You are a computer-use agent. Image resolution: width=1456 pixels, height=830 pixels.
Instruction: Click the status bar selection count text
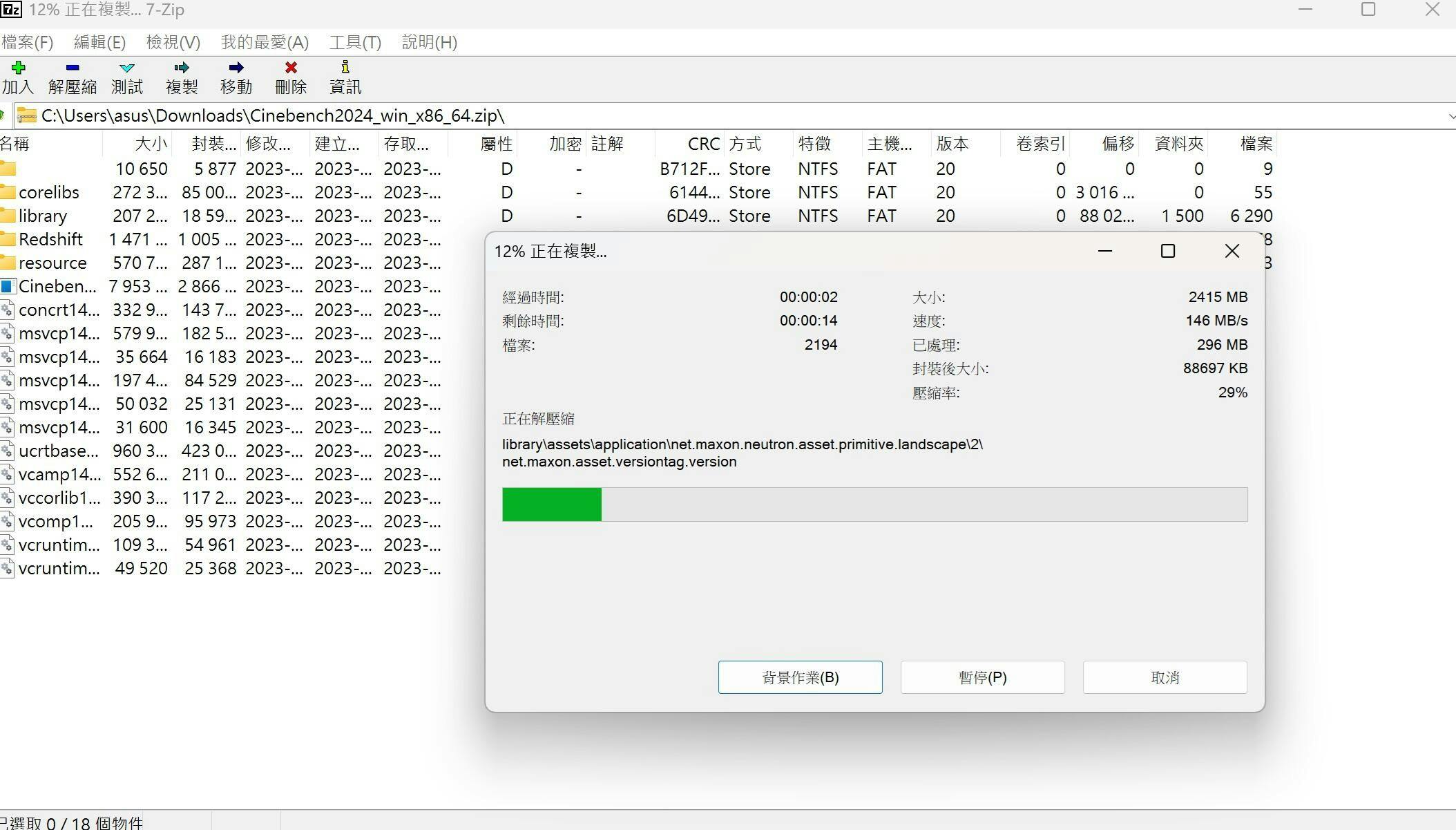pyautogui.click(x=72, y=822)
